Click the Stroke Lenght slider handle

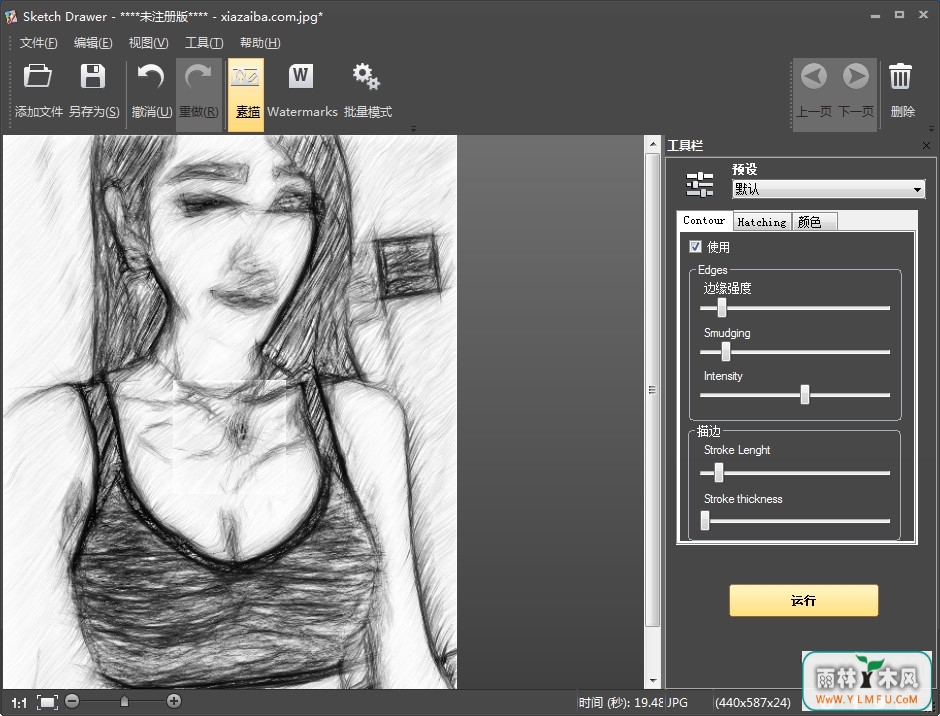[719, 473]
